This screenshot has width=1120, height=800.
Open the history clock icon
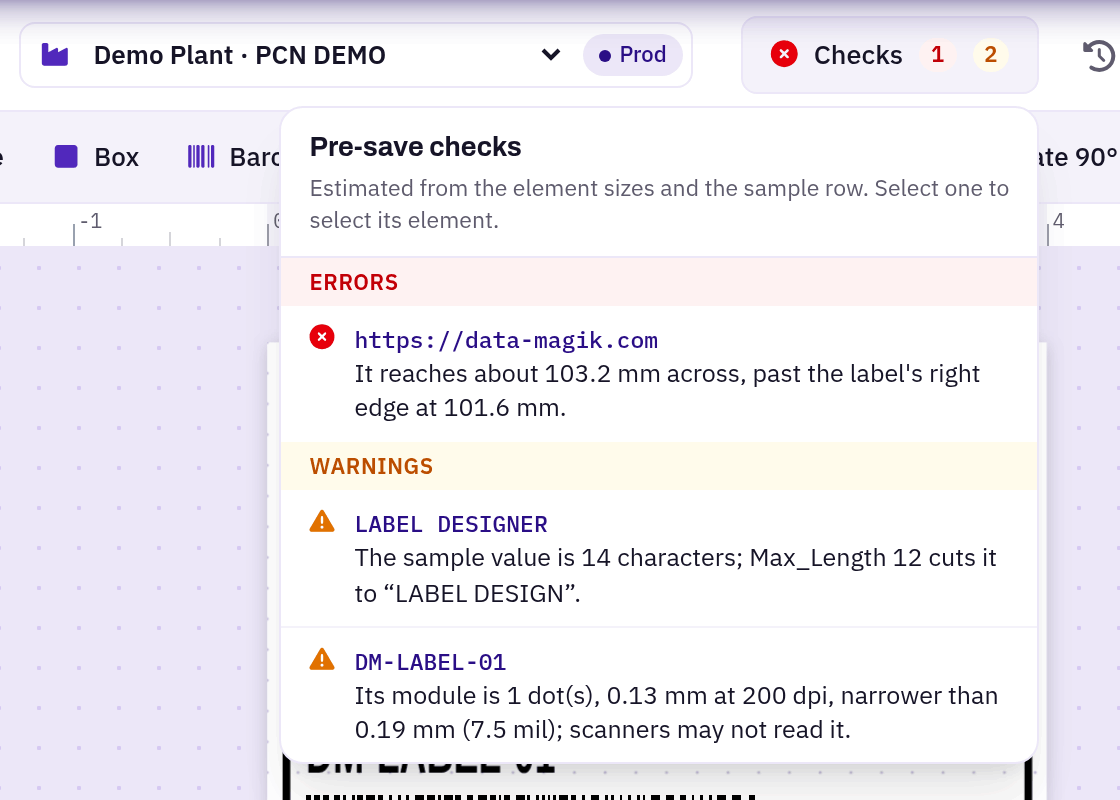(1099, 56)
